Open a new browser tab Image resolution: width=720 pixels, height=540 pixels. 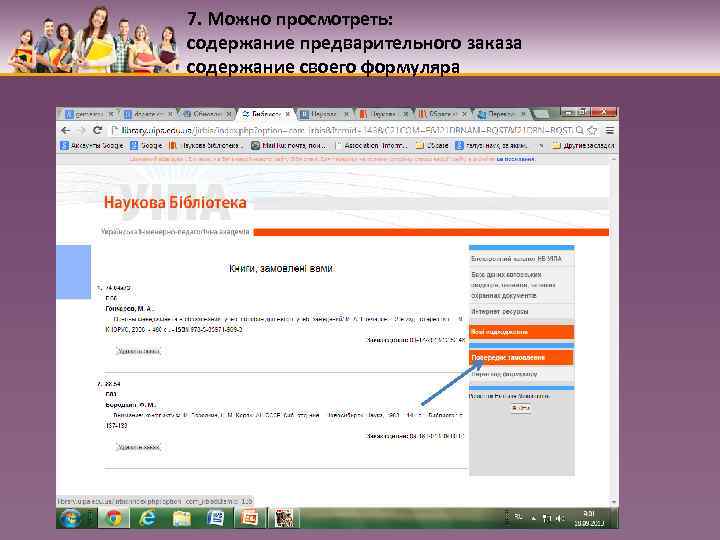[540, 113]
